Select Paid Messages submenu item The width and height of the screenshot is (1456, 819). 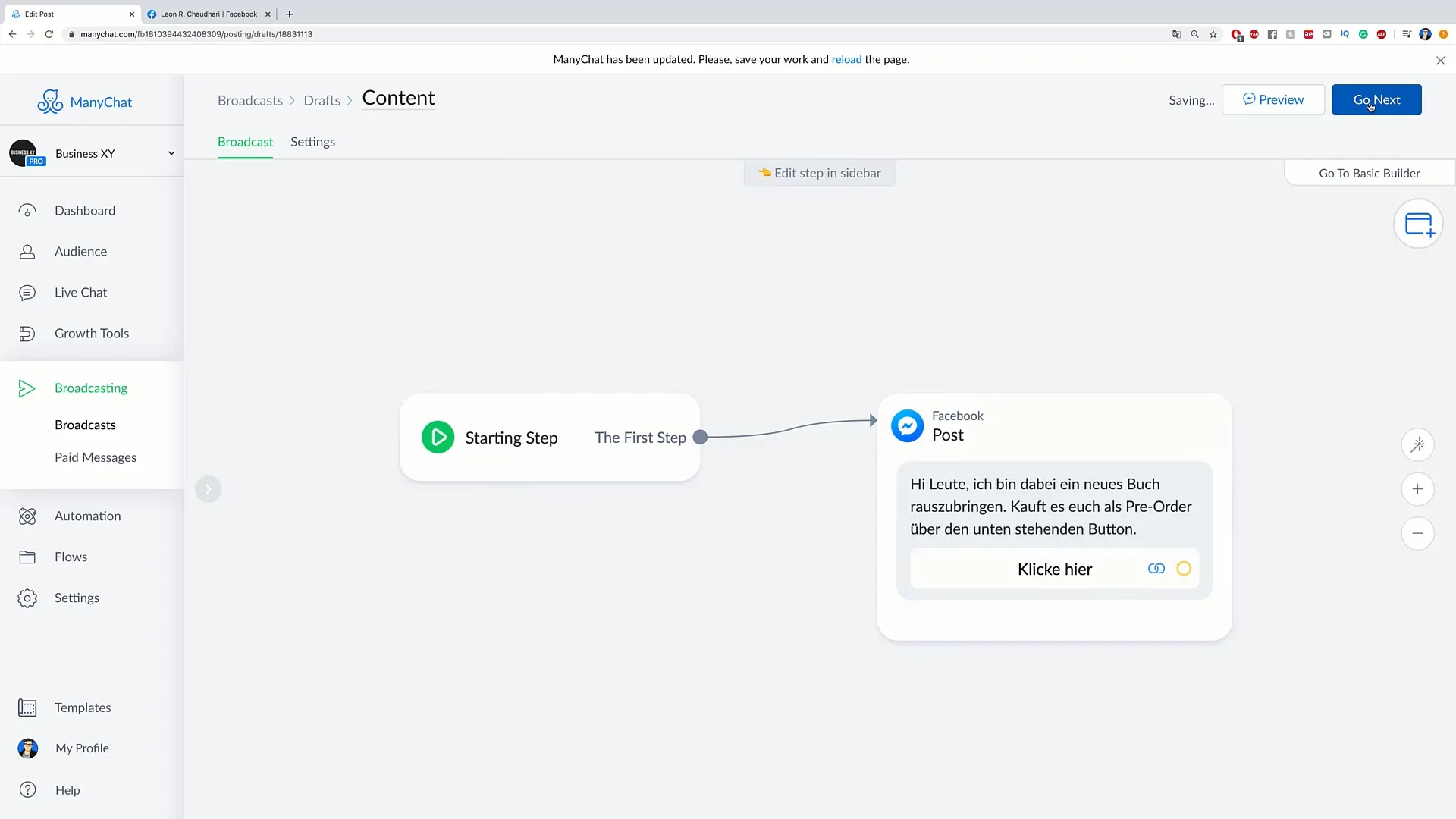point(96,457)
